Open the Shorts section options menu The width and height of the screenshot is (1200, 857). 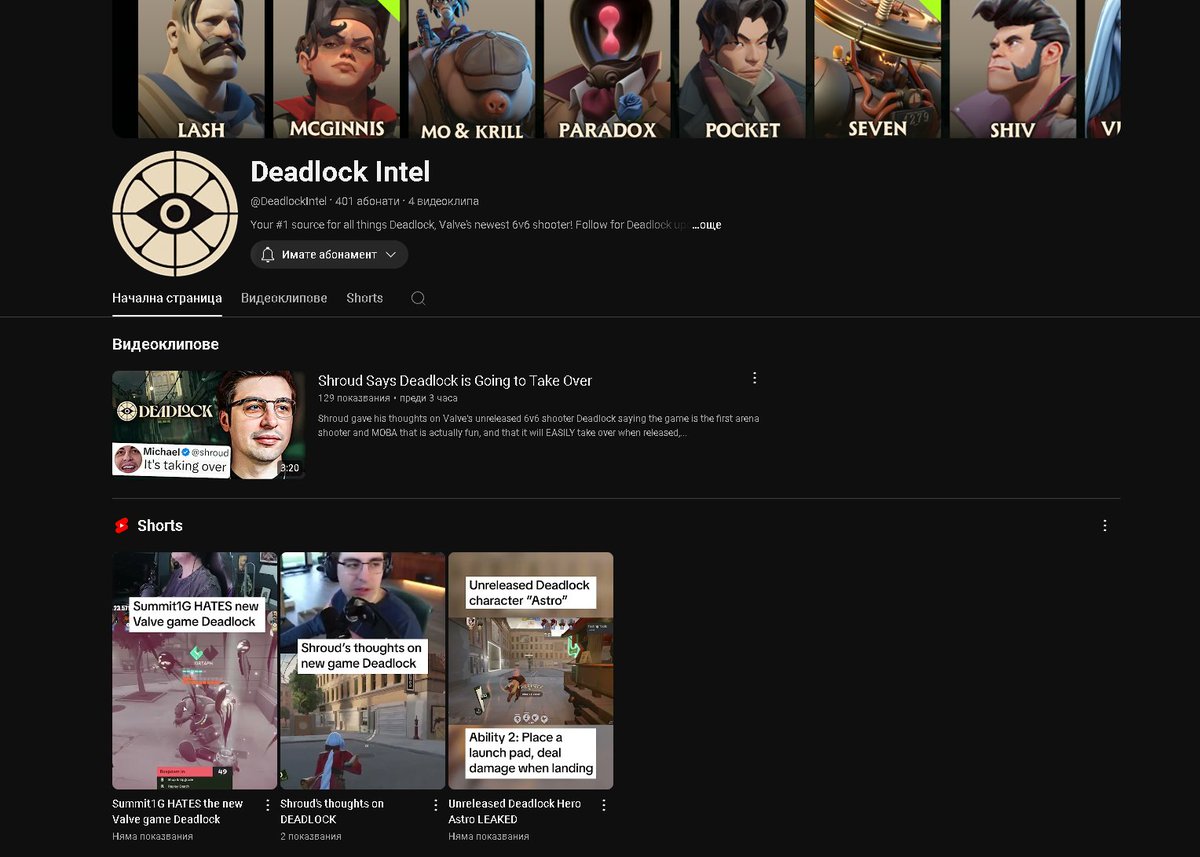point(1105,526)
